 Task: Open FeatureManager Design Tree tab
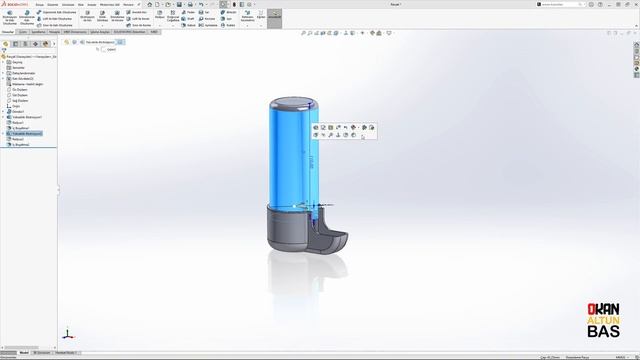point(5,44)
